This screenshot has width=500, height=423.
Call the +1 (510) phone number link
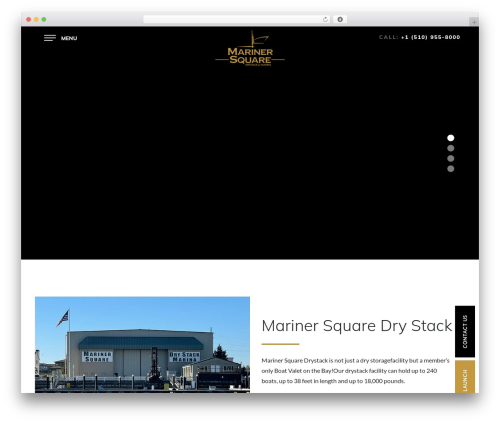(x=430, y=37)
